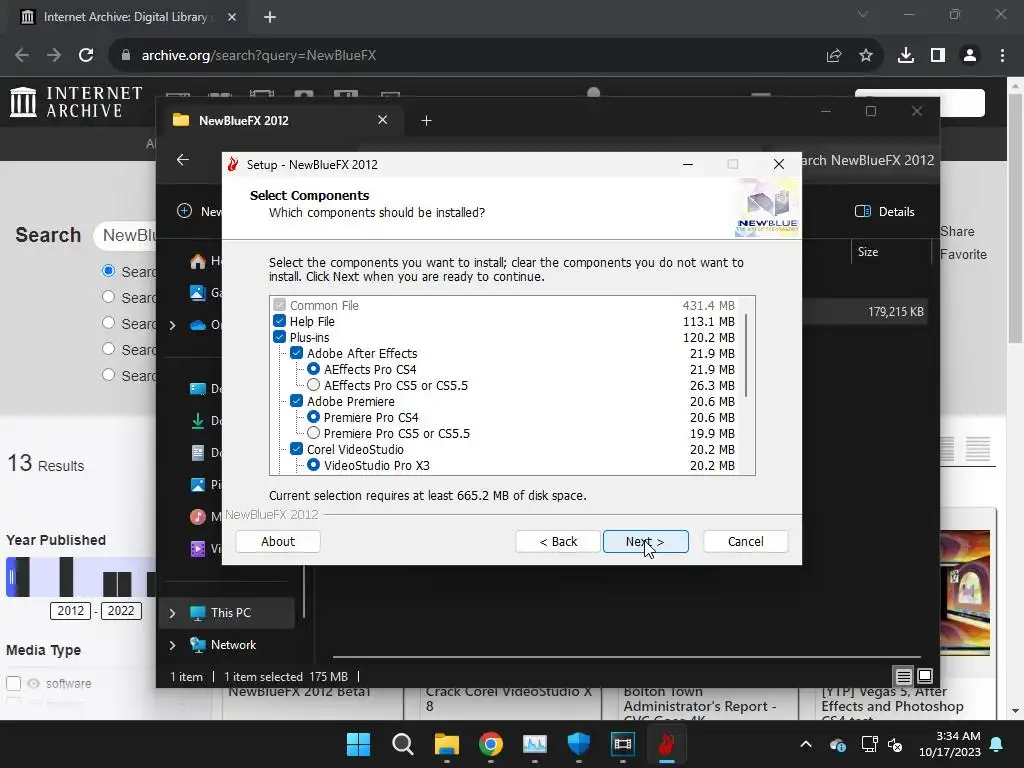1024x768 pixels.
Task: Click the NewBlueFX 2012 File Explorer tab
Action: coord(281,120)
